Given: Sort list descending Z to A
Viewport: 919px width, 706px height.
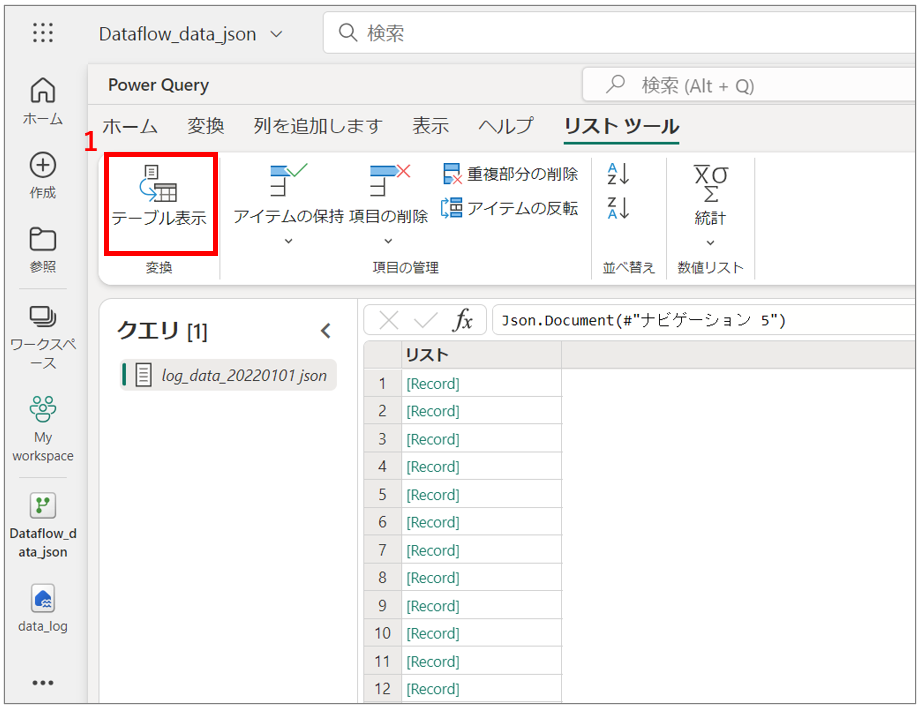Looking at the screenshot, I should pyautogui.click(x=618, y=207).
